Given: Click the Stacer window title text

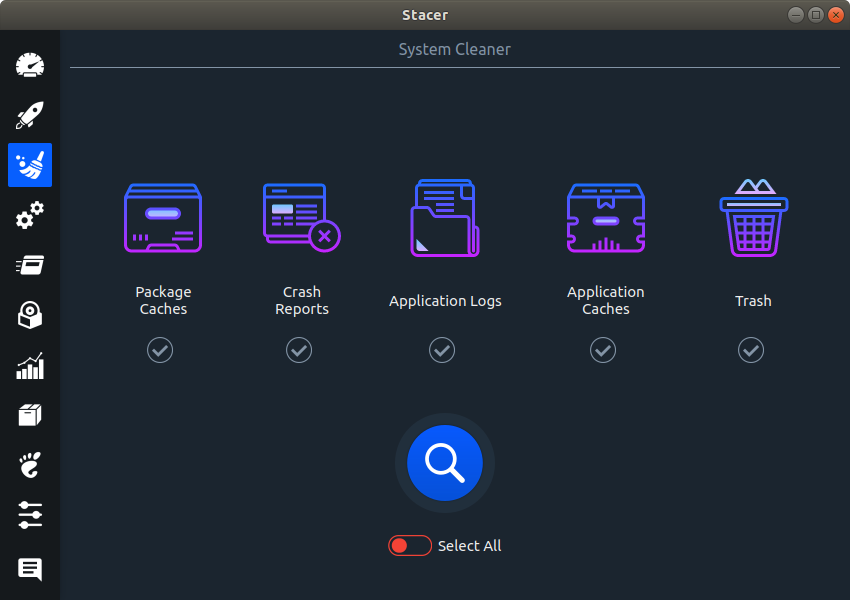Looking at the screenshot, I should (x=425, y=15).
